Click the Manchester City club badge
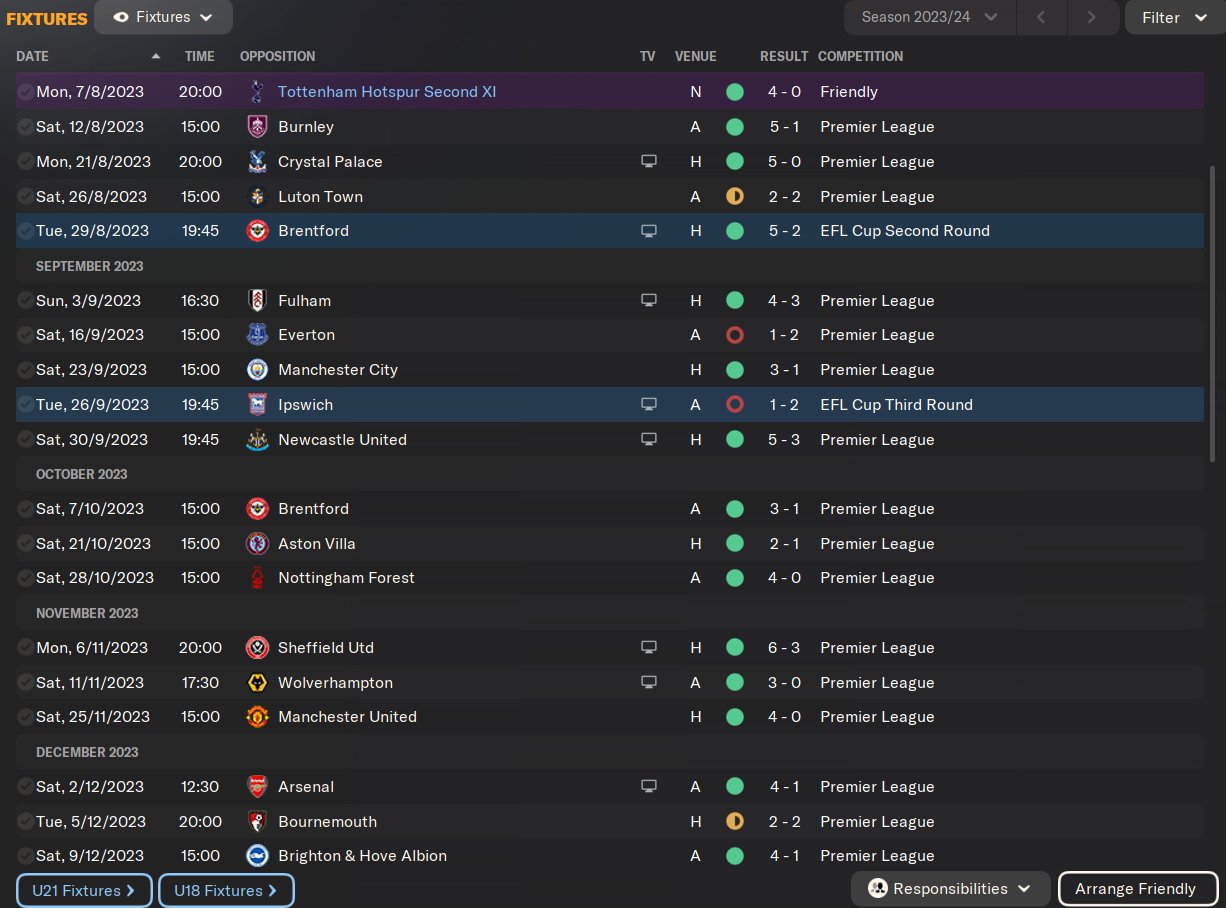The height and width of the screenshot is (908, 1226). (257, 370)
